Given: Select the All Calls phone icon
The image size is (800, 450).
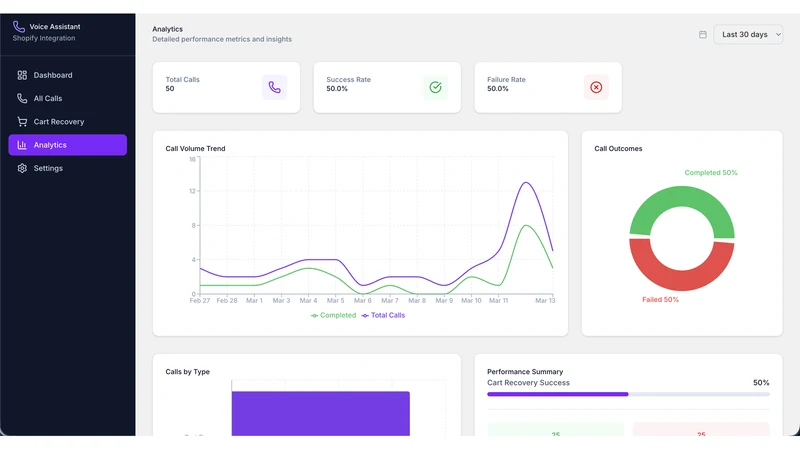Looking at the screenshot, I should [x=22, y=98].
